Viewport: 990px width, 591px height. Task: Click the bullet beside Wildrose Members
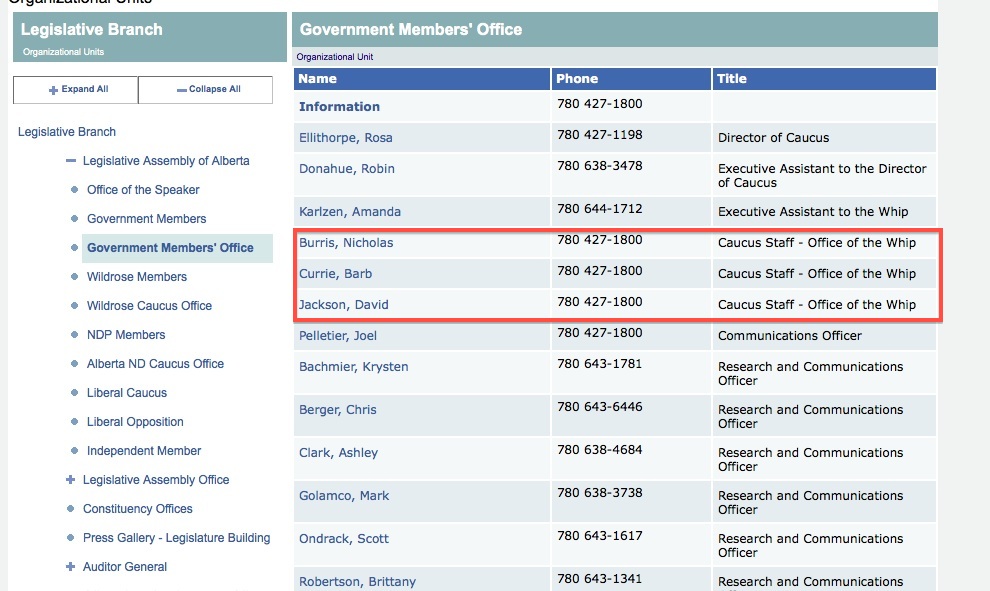(74, 277)
